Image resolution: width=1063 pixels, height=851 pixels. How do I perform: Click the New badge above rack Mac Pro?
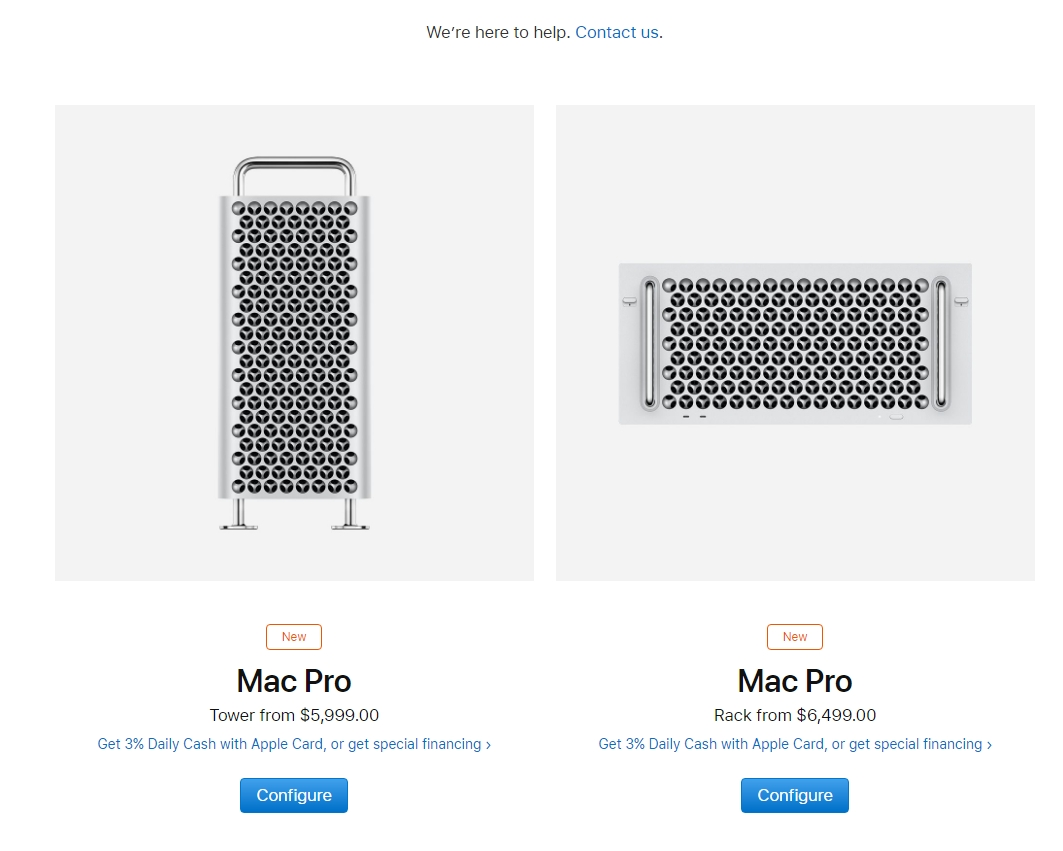(795, 637)
